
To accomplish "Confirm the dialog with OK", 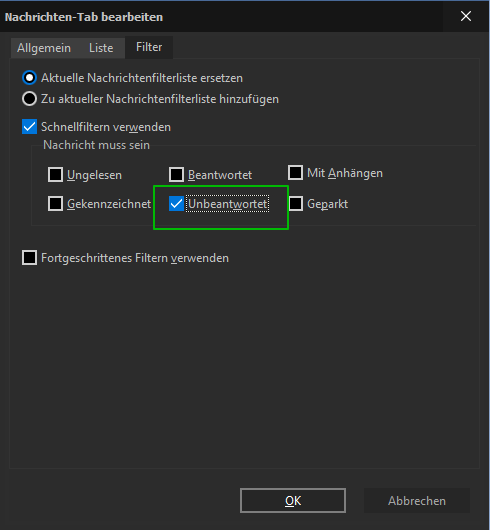I will coord(293,501).
